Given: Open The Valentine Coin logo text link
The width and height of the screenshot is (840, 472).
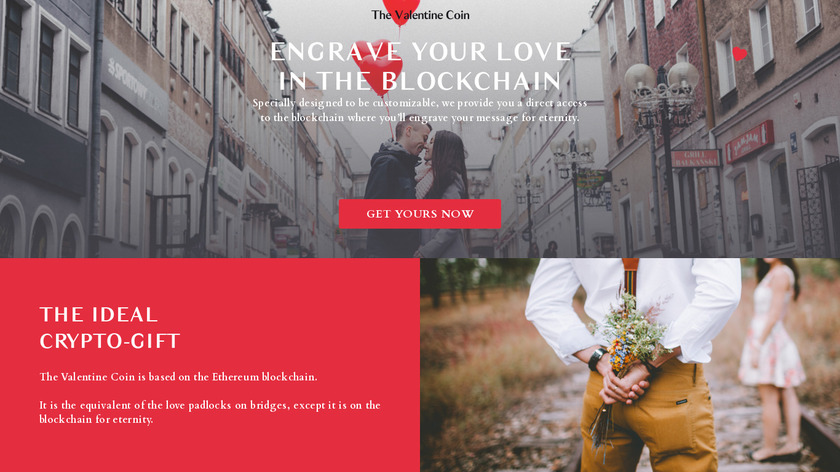Looking at the screenshot, I should tap(420, 15).
